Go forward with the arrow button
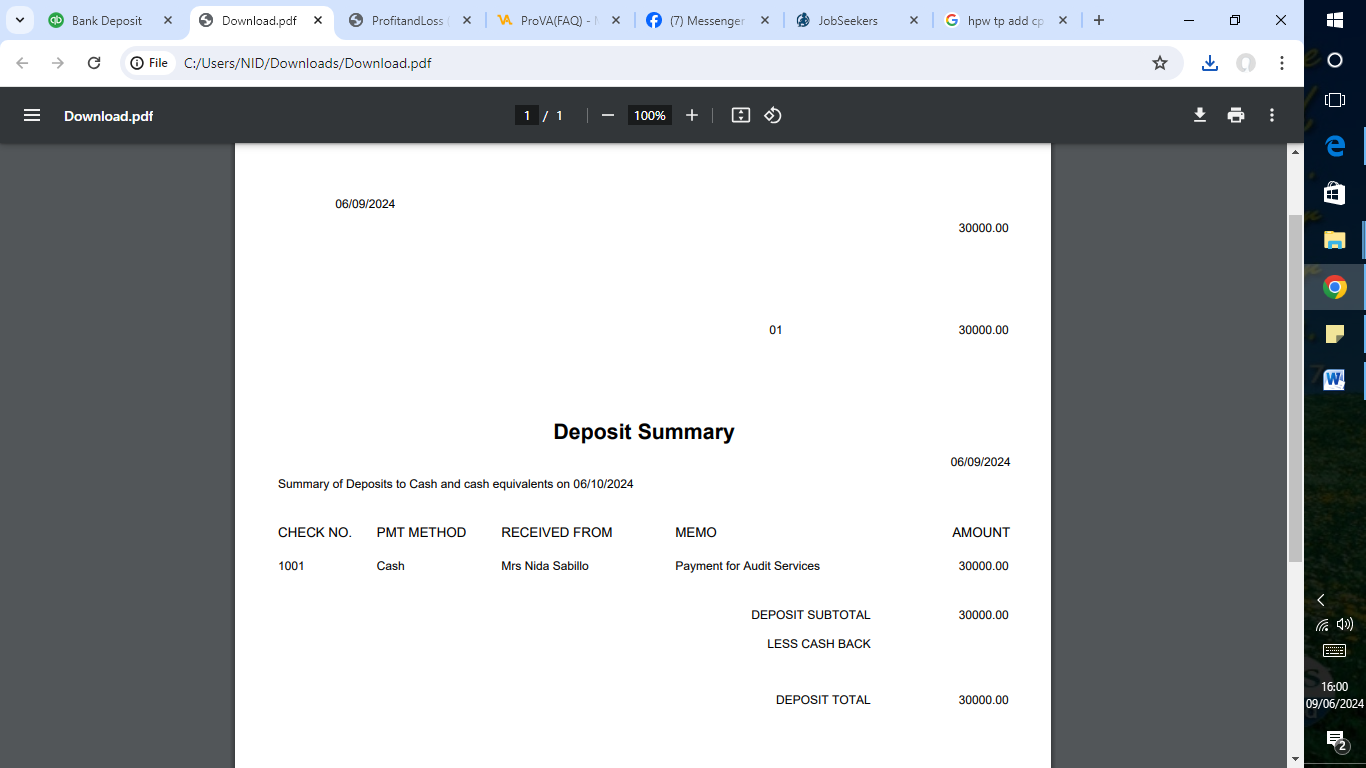 click(58, 63)
